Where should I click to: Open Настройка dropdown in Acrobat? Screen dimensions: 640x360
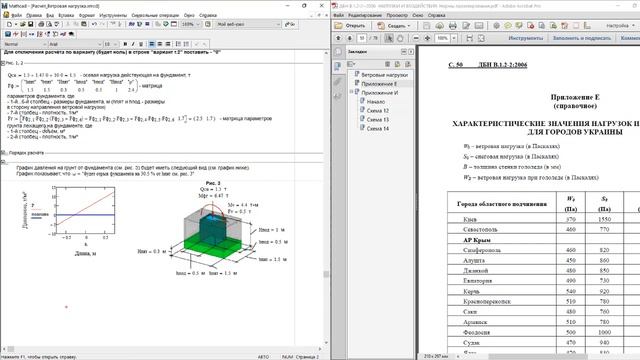[x=620, y=26]
